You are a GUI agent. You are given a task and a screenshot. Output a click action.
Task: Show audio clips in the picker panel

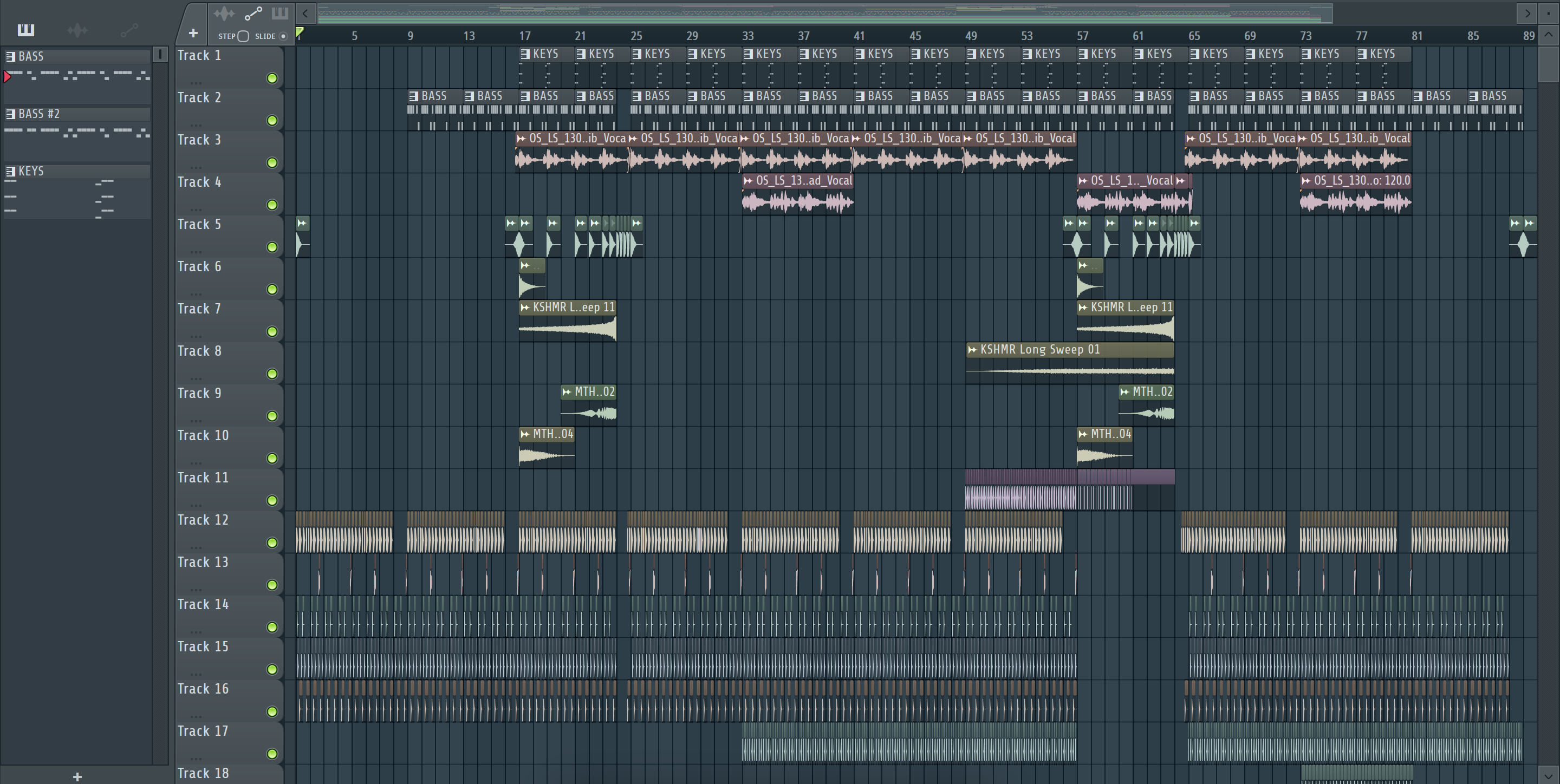[77, 30]
